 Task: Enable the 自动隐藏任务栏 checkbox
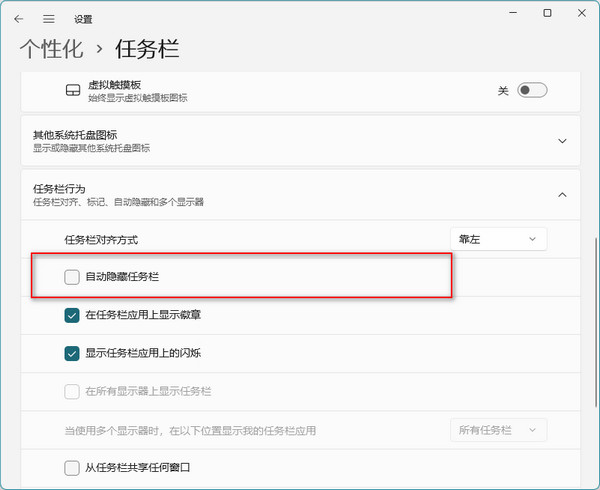pos(72,277)
